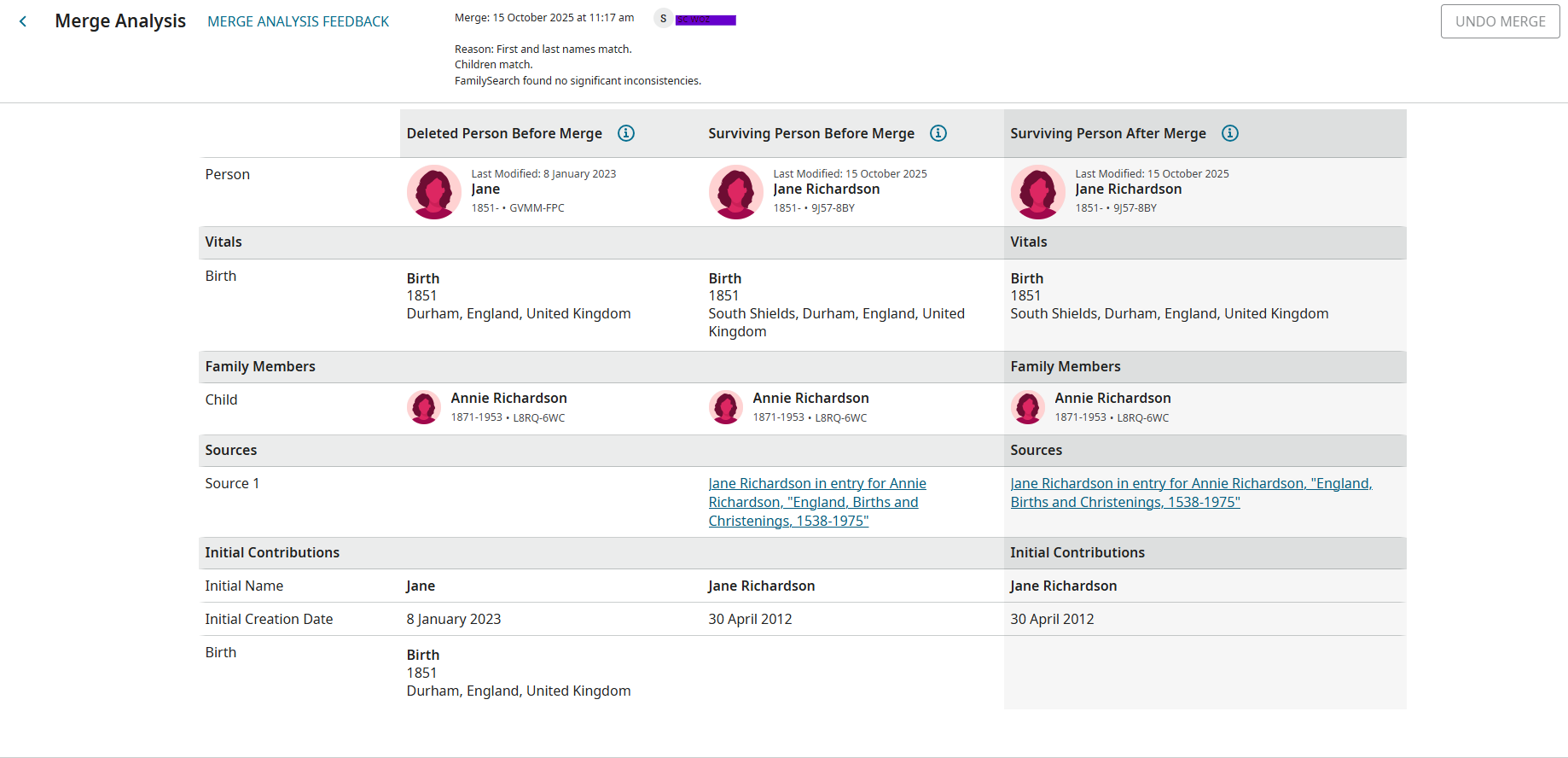This screenshot has height=758, width=1568.
Task: Click 'Reason: First and last names match.' text
Action: 543,50
